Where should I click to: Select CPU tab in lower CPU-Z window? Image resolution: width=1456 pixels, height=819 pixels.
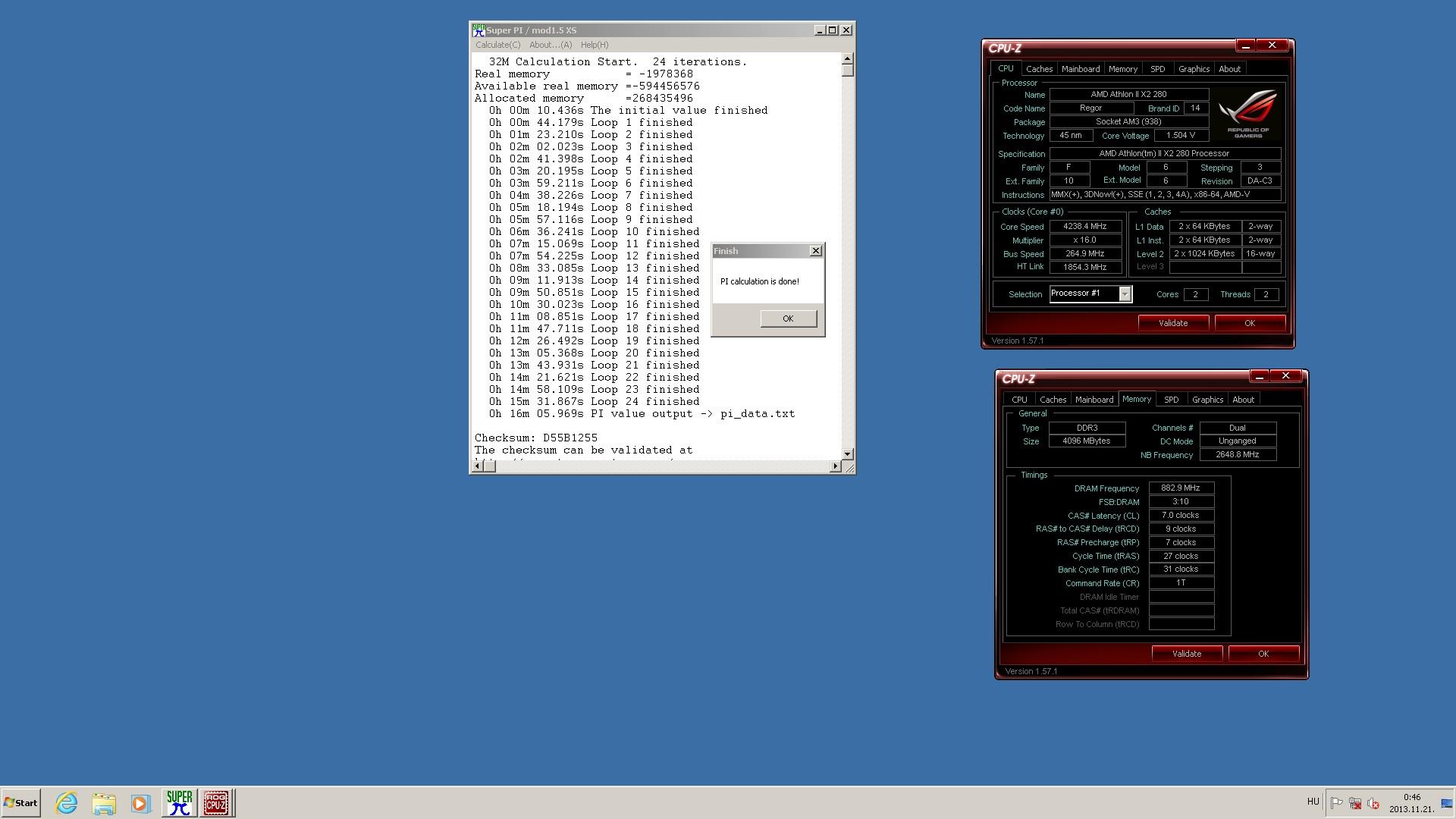pos(1019,400)
